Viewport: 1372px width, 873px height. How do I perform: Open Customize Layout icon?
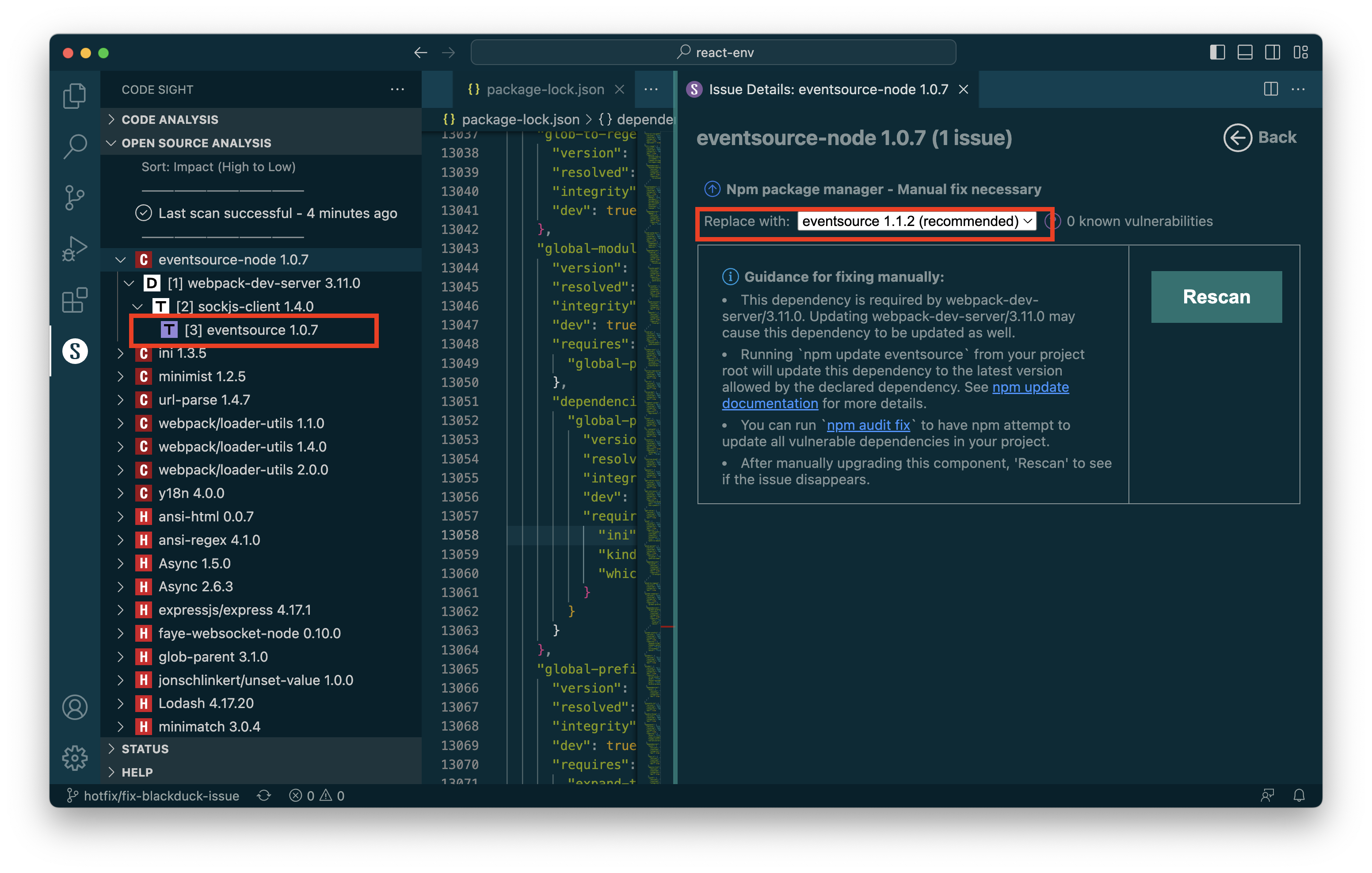(x=1300, y=53)
